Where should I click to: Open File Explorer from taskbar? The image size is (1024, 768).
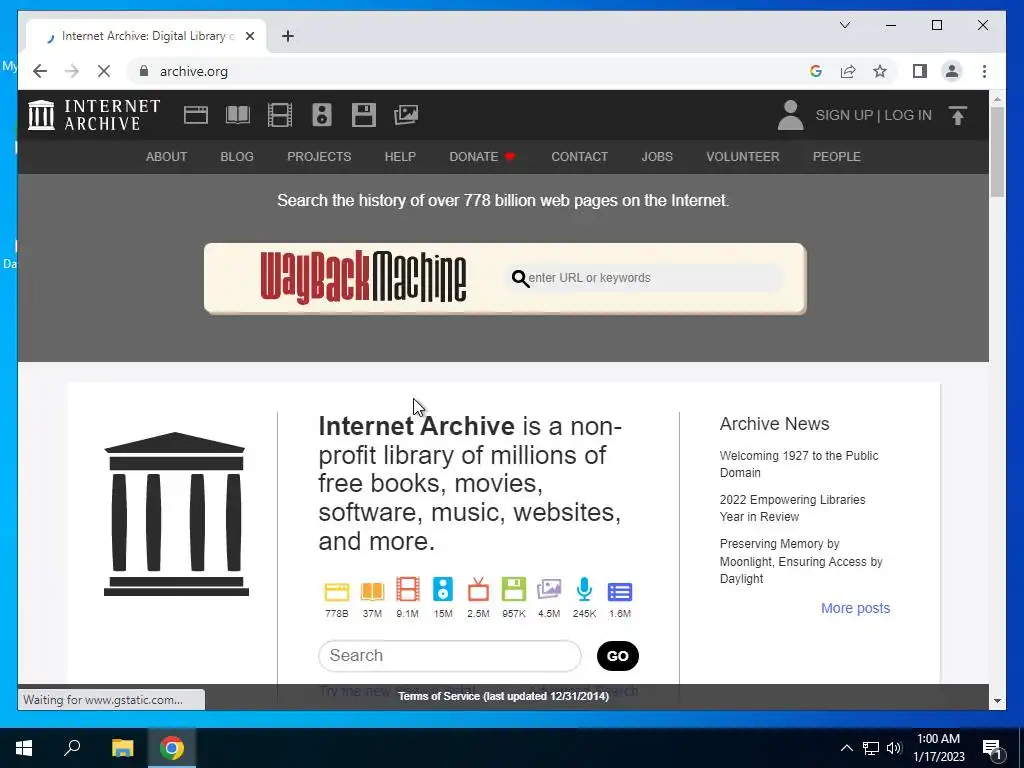[122, 748]
